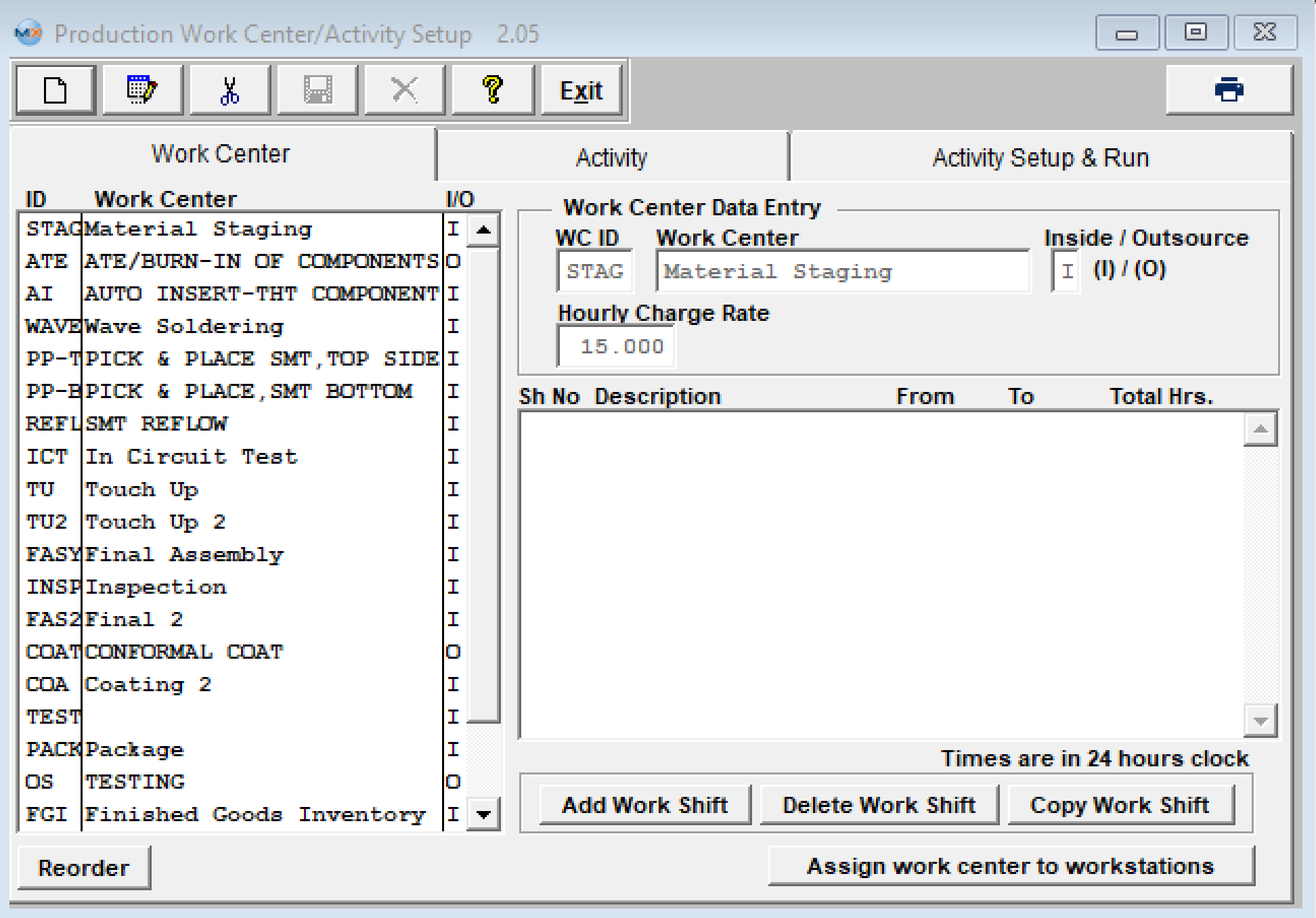Click the Cancel X toolbar icon
This screenshot has height=918, width=1316.
404,90
